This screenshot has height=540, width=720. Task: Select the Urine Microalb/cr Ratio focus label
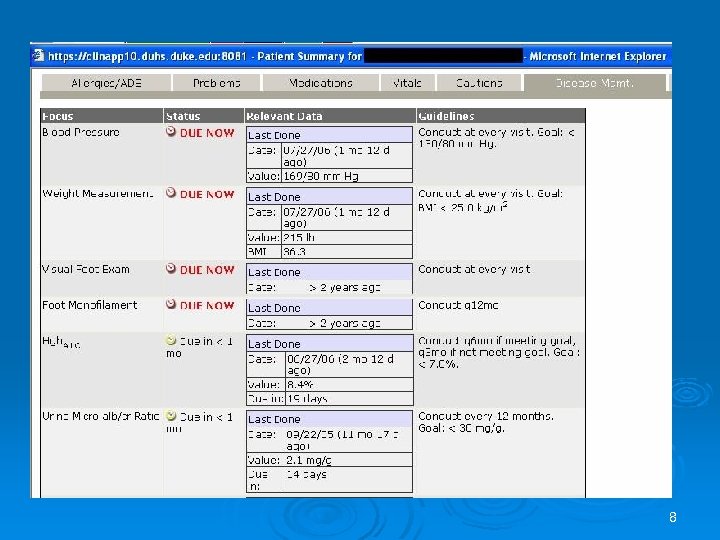click(101, 416)
